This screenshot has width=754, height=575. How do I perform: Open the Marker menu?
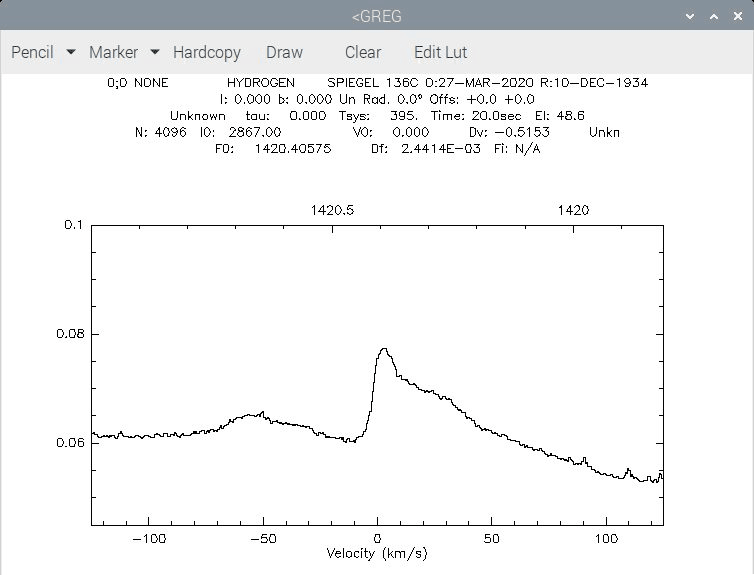tap(113, 52)
